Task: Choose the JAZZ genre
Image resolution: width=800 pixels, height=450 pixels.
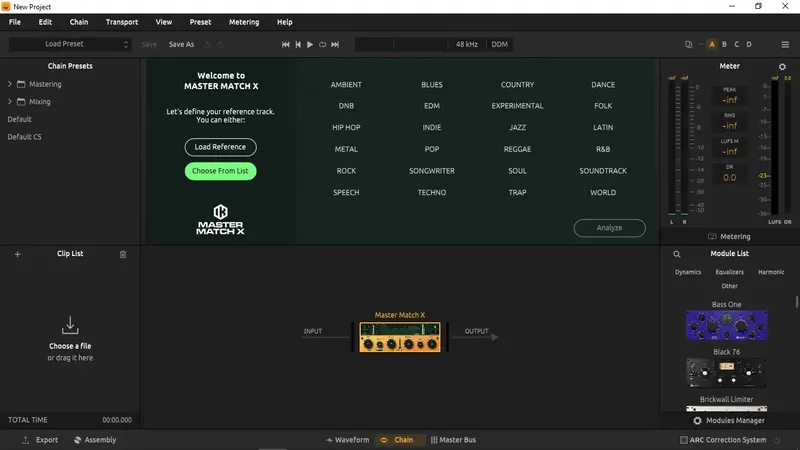Action: click(517, 128)
